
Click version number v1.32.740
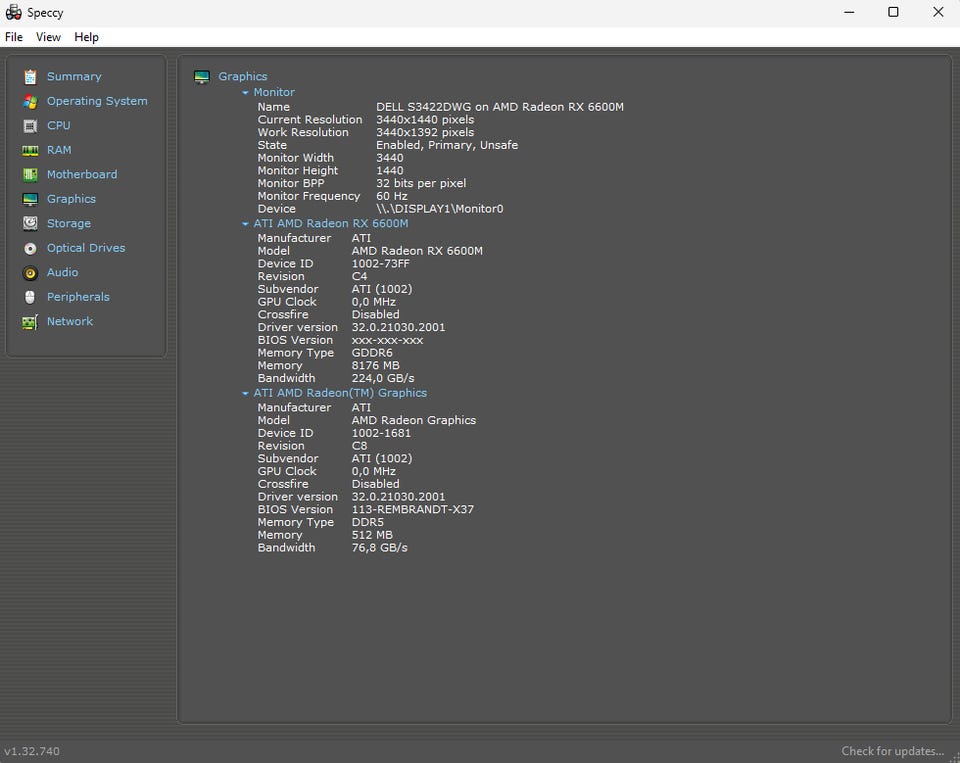pos(32,751)
